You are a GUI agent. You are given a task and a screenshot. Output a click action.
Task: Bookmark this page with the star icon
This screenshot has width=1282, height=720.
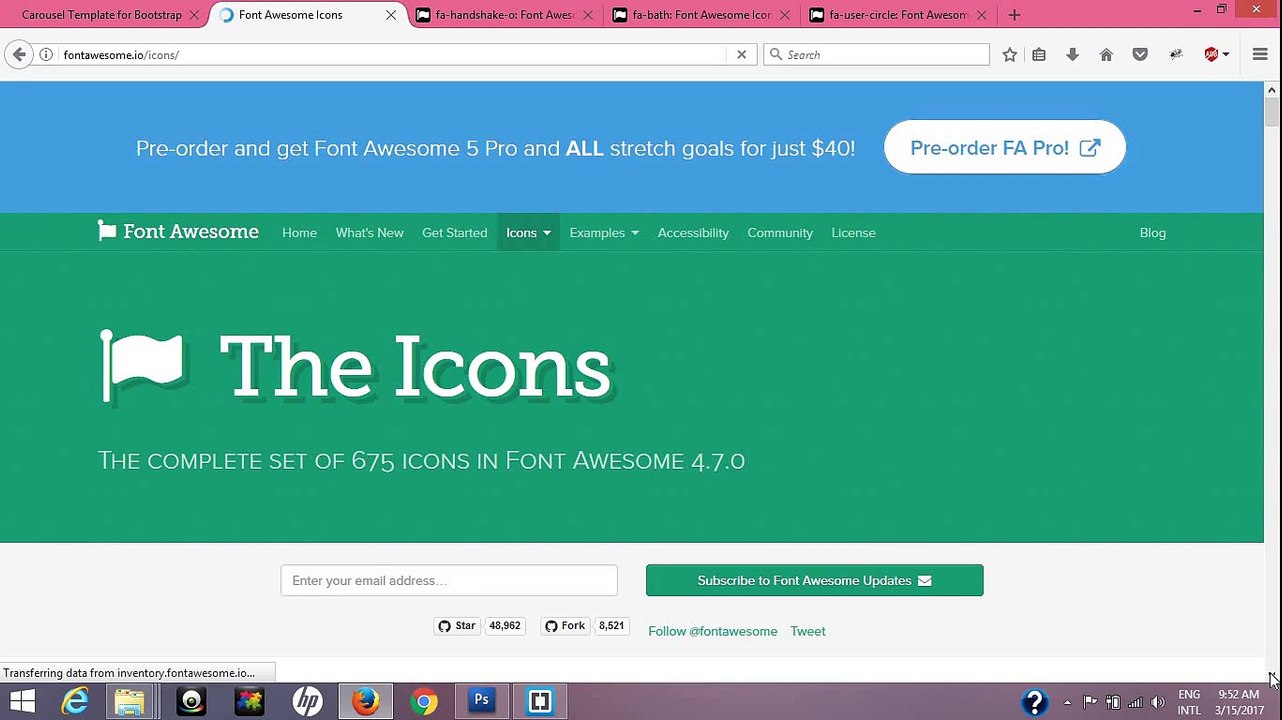click(1010, 55)
